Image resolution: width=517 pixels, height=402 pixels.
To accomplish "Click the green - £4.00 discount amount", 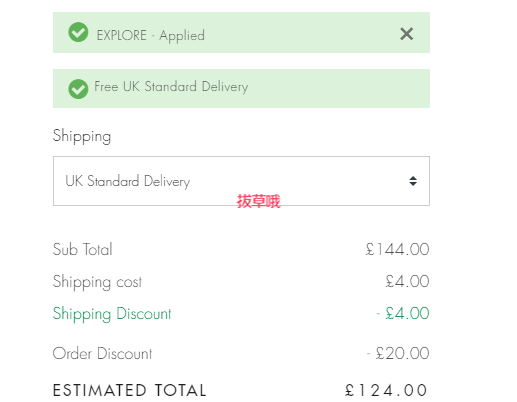I will pyautogui.click(x=403, y=313).
